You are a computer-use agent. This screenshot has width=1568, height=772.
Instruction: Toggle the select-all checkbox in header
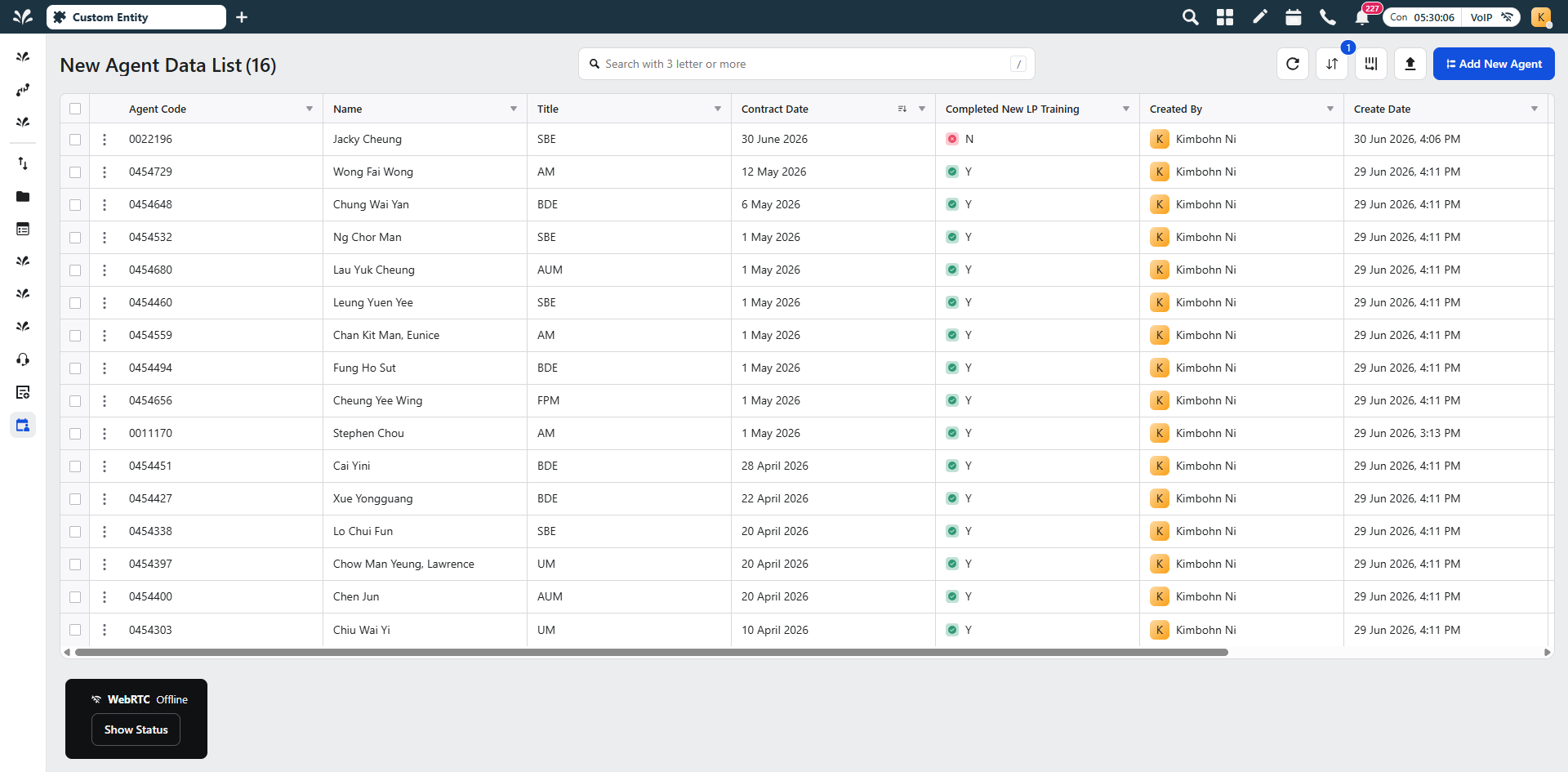[x=75, y=109]
